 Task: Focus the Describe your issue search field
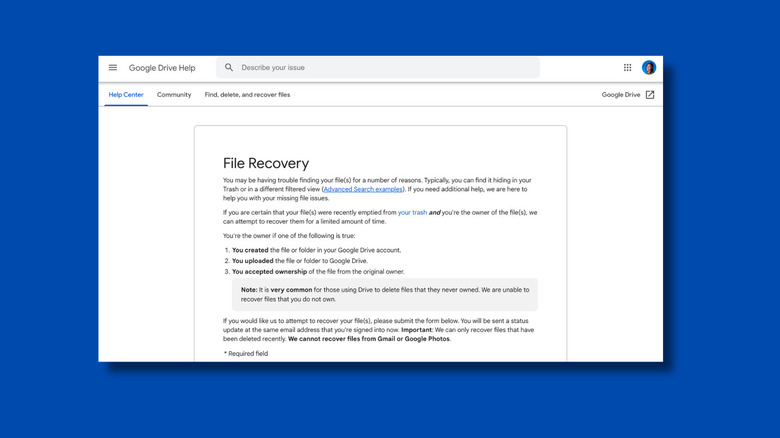click(378, 68)
